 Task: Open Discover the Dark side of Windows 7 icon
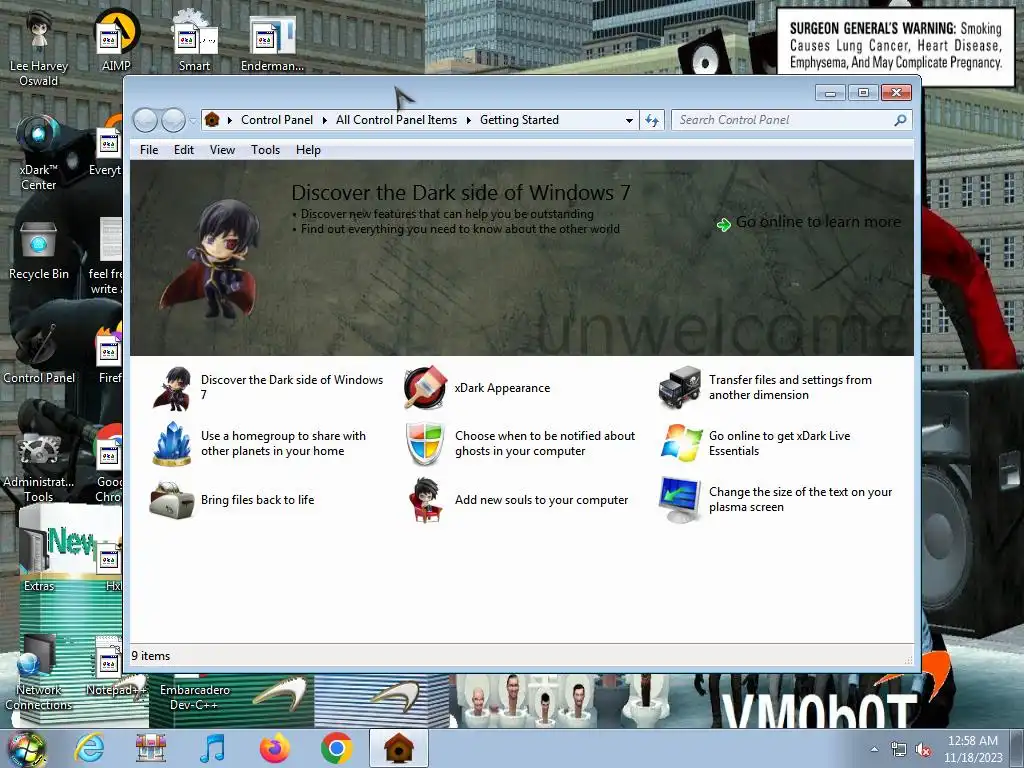coord(172,388)
